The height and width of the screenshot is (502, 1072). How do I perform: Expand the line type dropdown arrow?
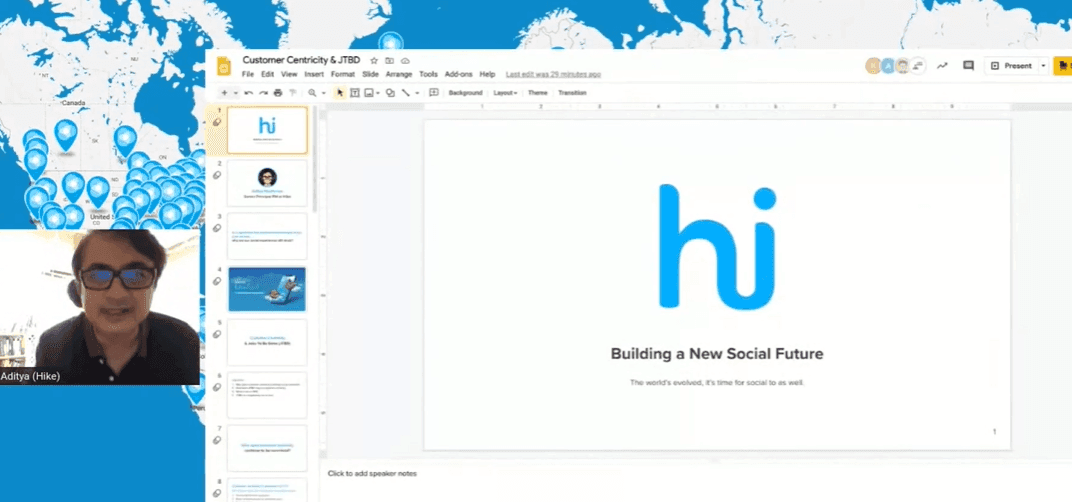[x=416, y=93]
